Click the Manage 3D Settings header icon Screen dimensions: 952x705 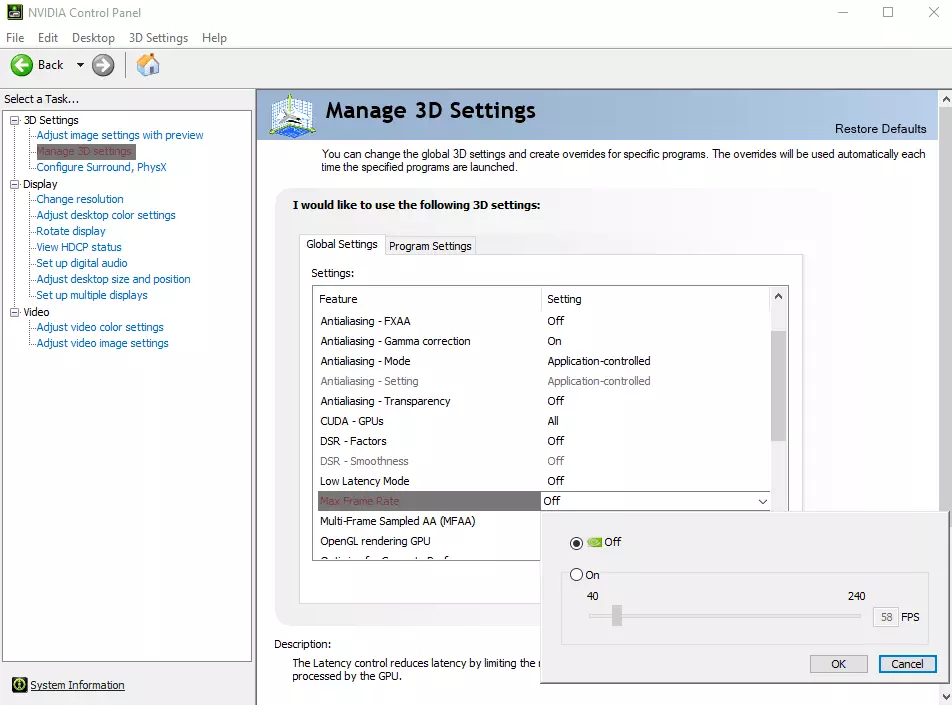293,115
